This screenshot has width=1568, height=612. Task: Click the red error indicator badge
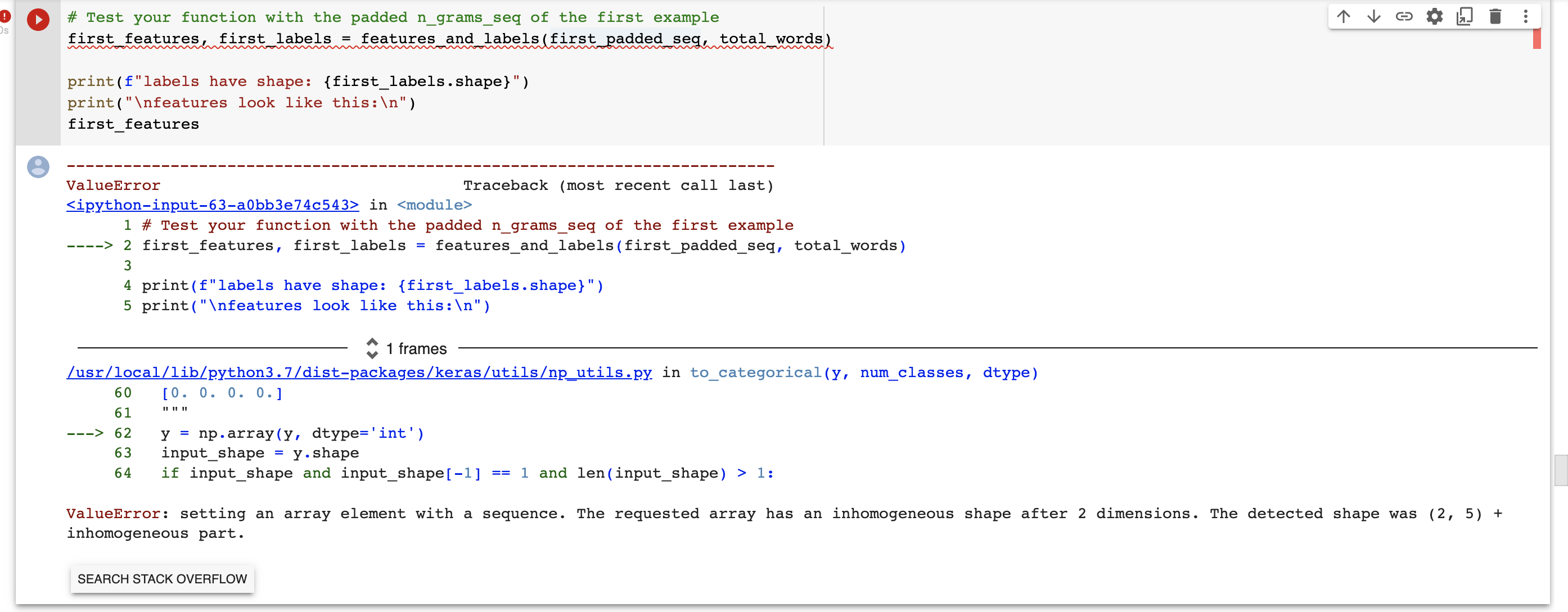point(5,16)
